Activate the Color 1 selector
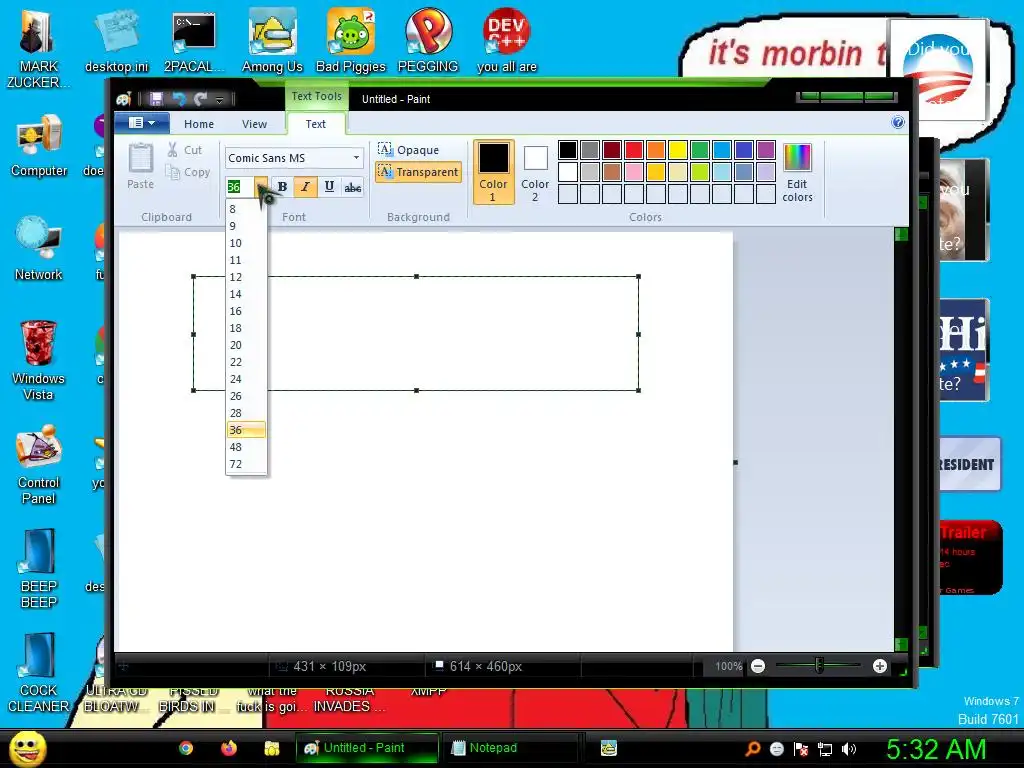Screen dimensions: 1024x768 coord(493,172)
